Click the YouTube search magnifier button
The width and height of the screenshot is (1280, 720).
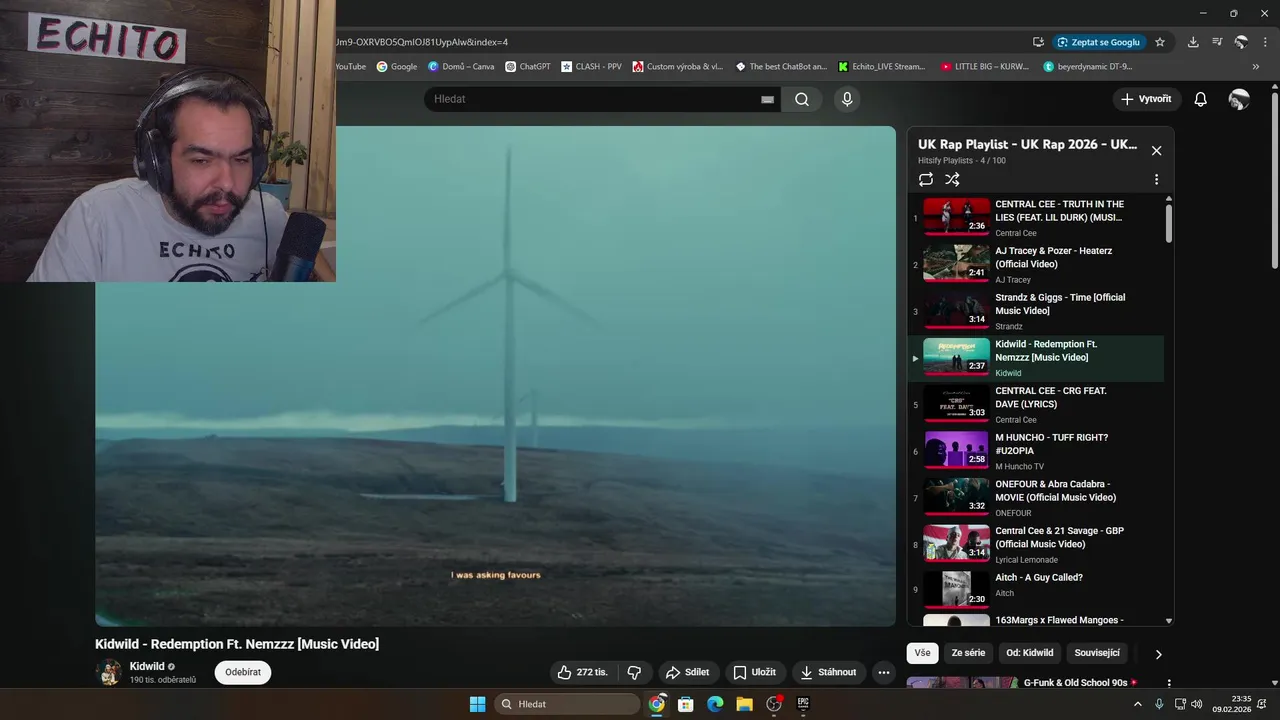point(802,99)
